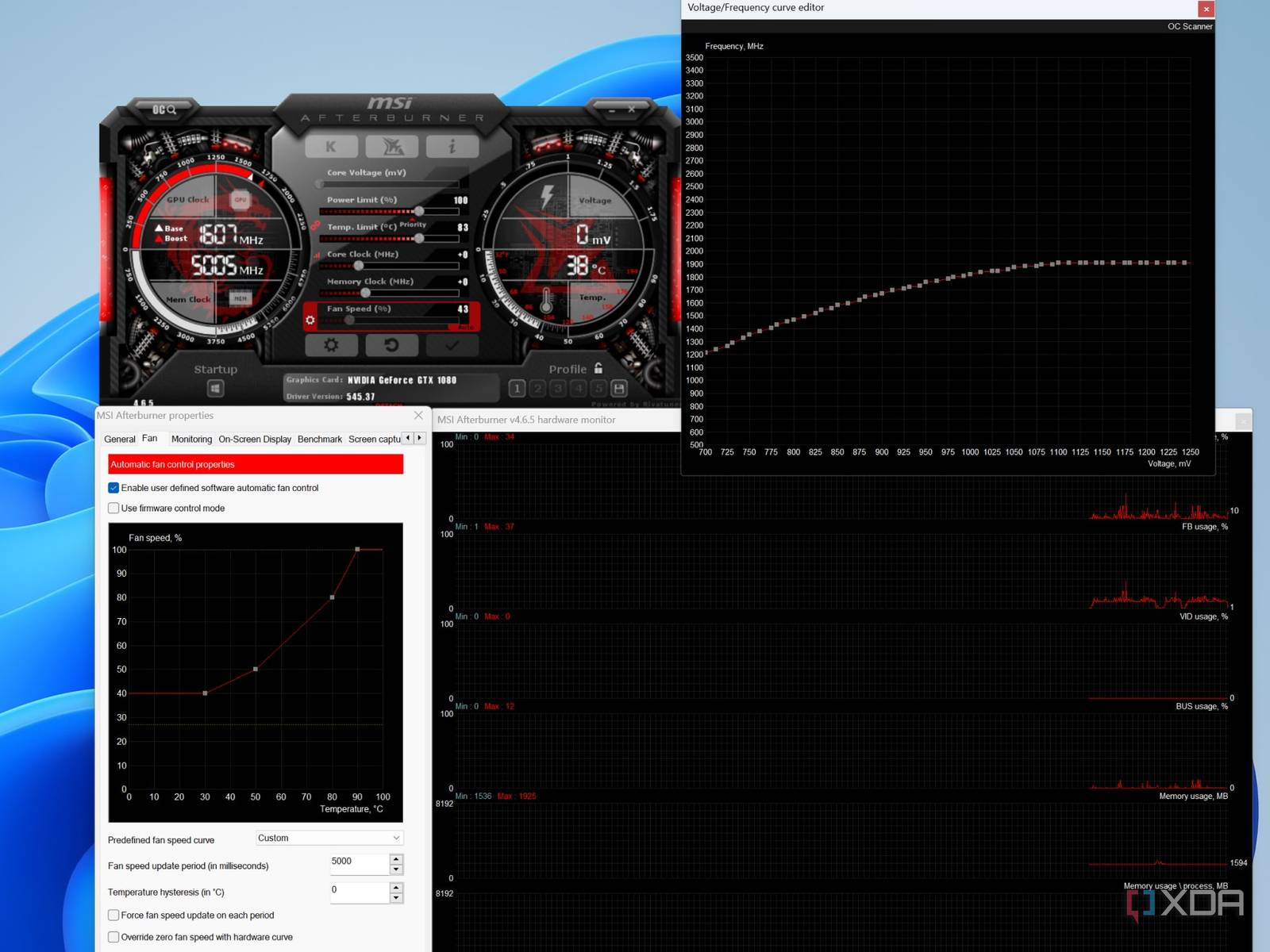The height and width of the screenshot is (952, 1270).
Task: Open the OC Scanner magnifier button
Action: click(x=164, y=109)
